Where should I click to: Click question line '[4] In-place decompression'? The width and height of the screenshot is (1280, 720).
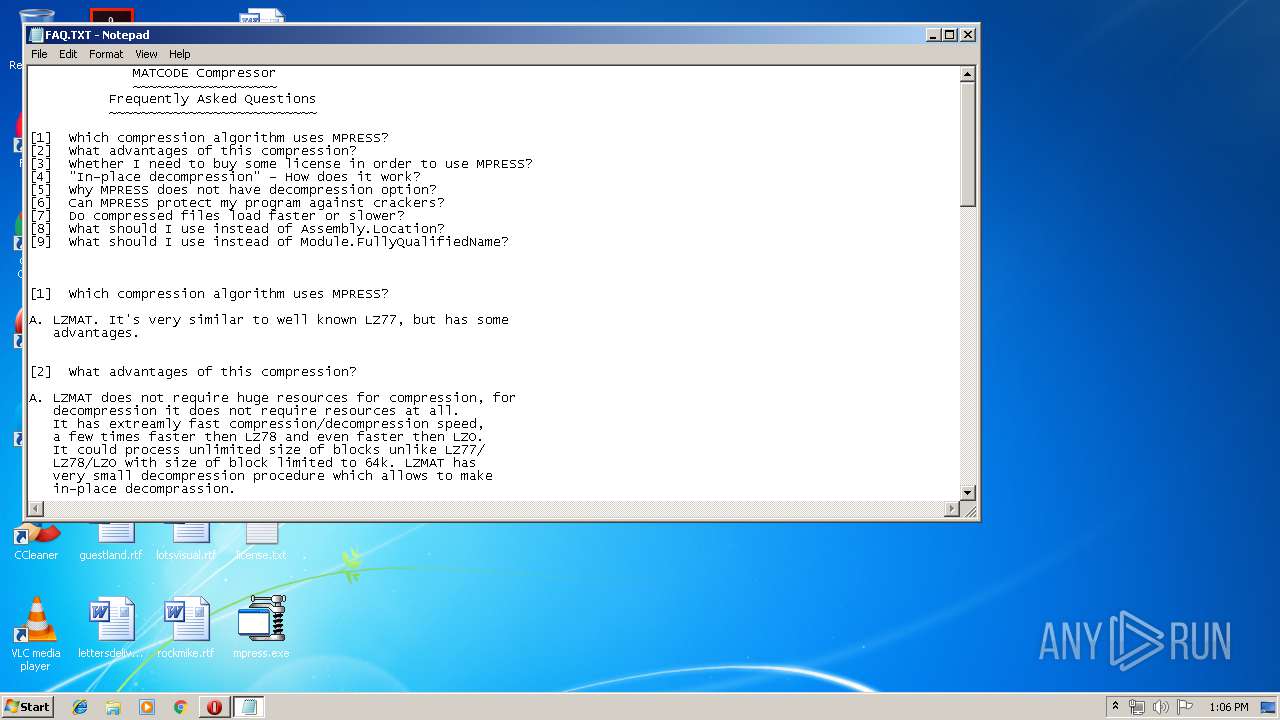tap(225, 177)
